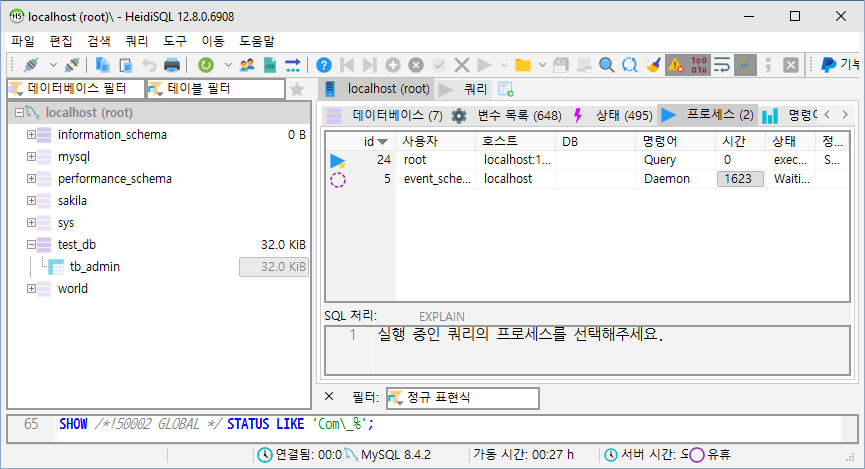Click the Paste clipboard icon

click(x=126, y=65)
